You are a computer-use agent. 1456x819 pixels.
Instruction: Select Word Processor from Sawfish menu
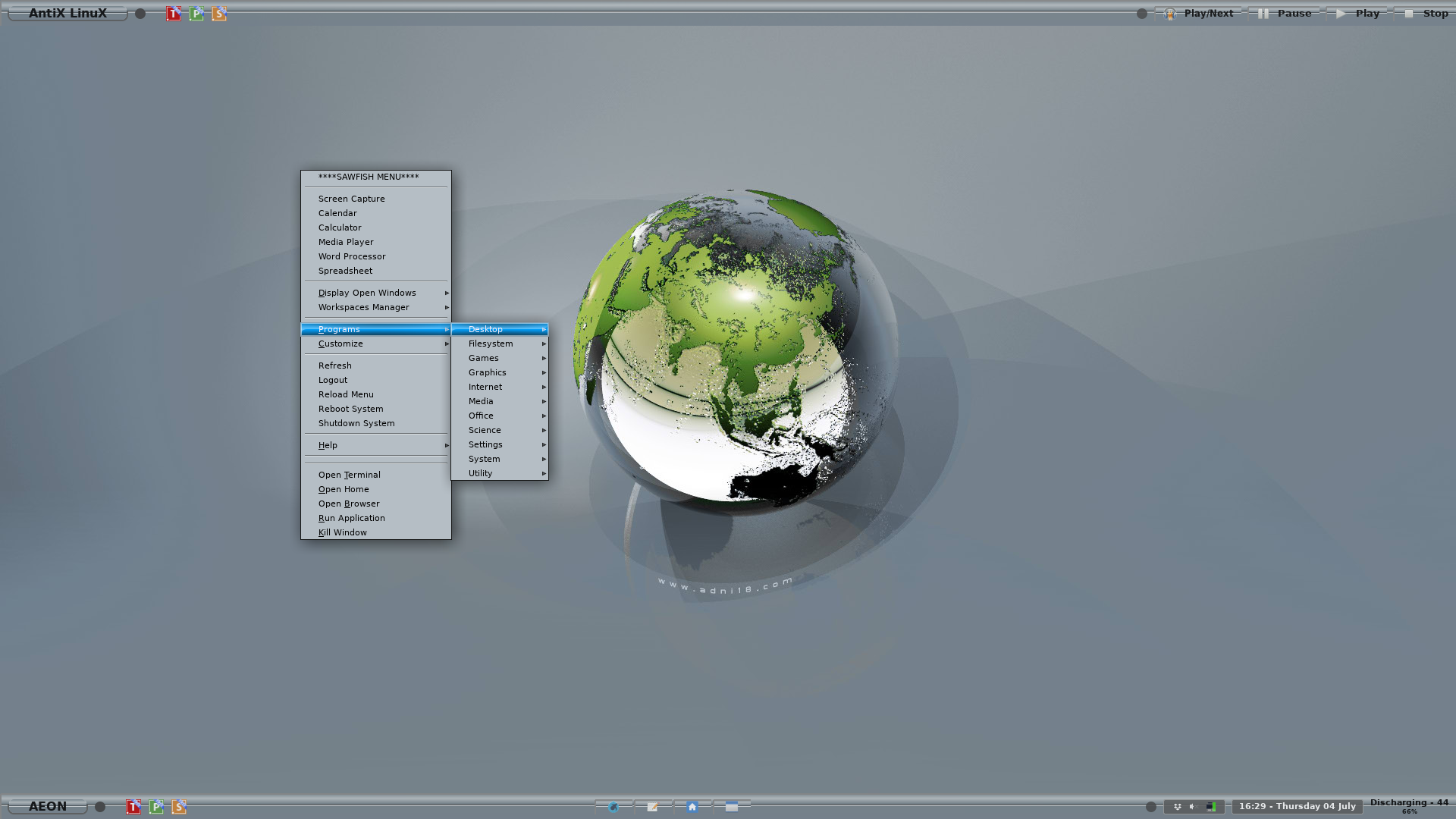(376, 256)
